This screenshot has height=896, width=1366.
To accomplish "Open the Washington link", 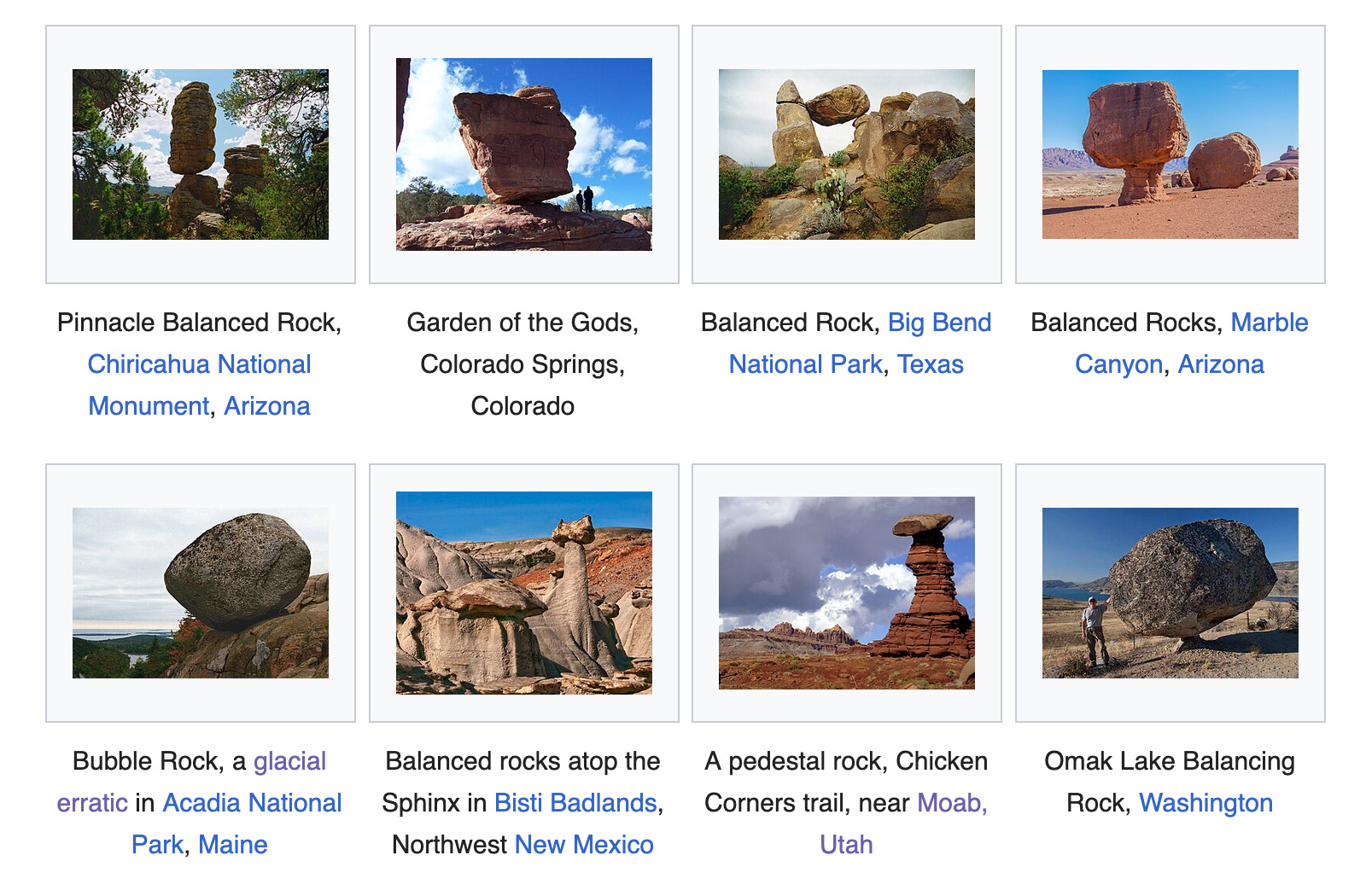I will point(1206,803).
